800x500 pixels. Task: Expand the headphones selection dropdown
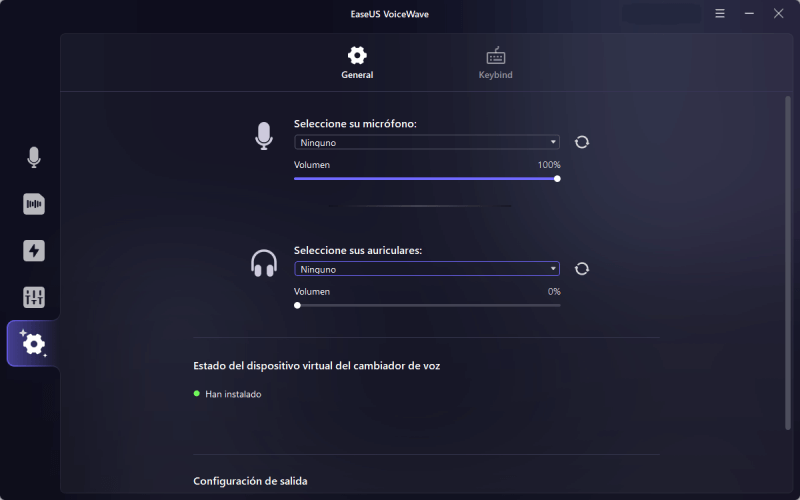[x=426, y=269]
